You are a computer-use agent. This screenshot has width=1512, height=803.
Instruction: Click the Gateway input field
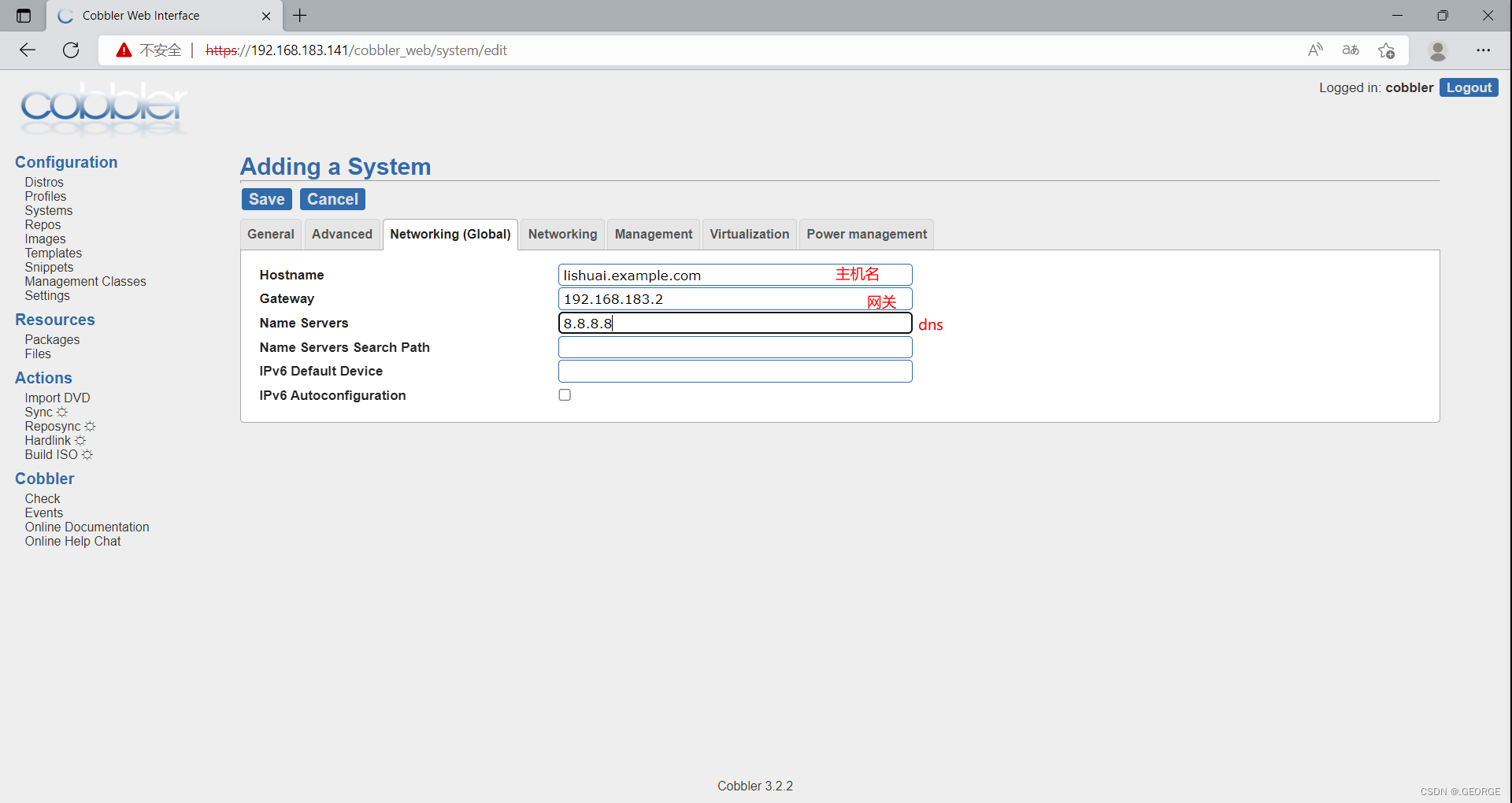click(x=736, y=299)
